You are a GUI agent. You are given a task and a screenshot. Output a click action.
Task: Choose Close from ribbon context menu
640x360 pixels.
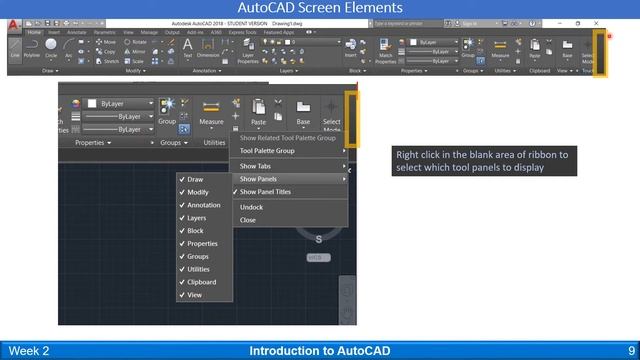coord(290,220)
